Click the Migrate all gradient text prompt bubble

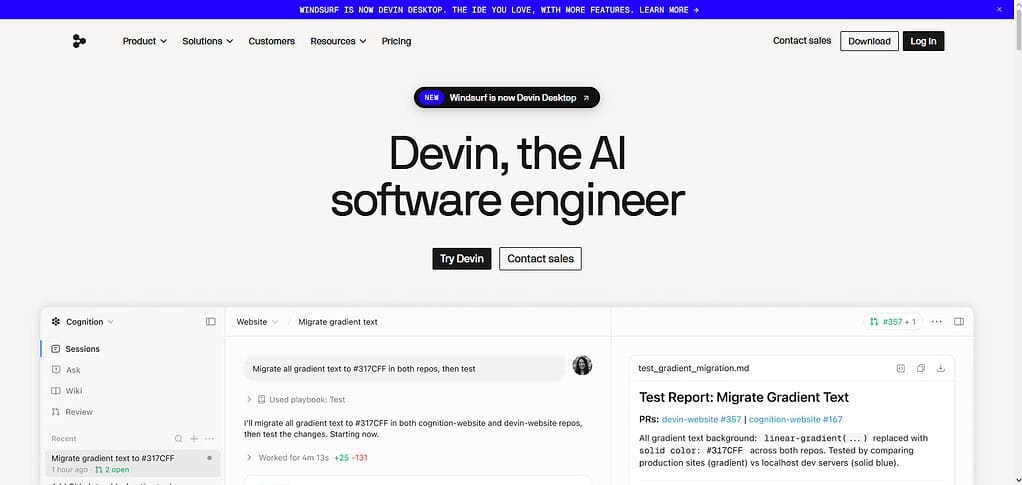coord(404,368)
